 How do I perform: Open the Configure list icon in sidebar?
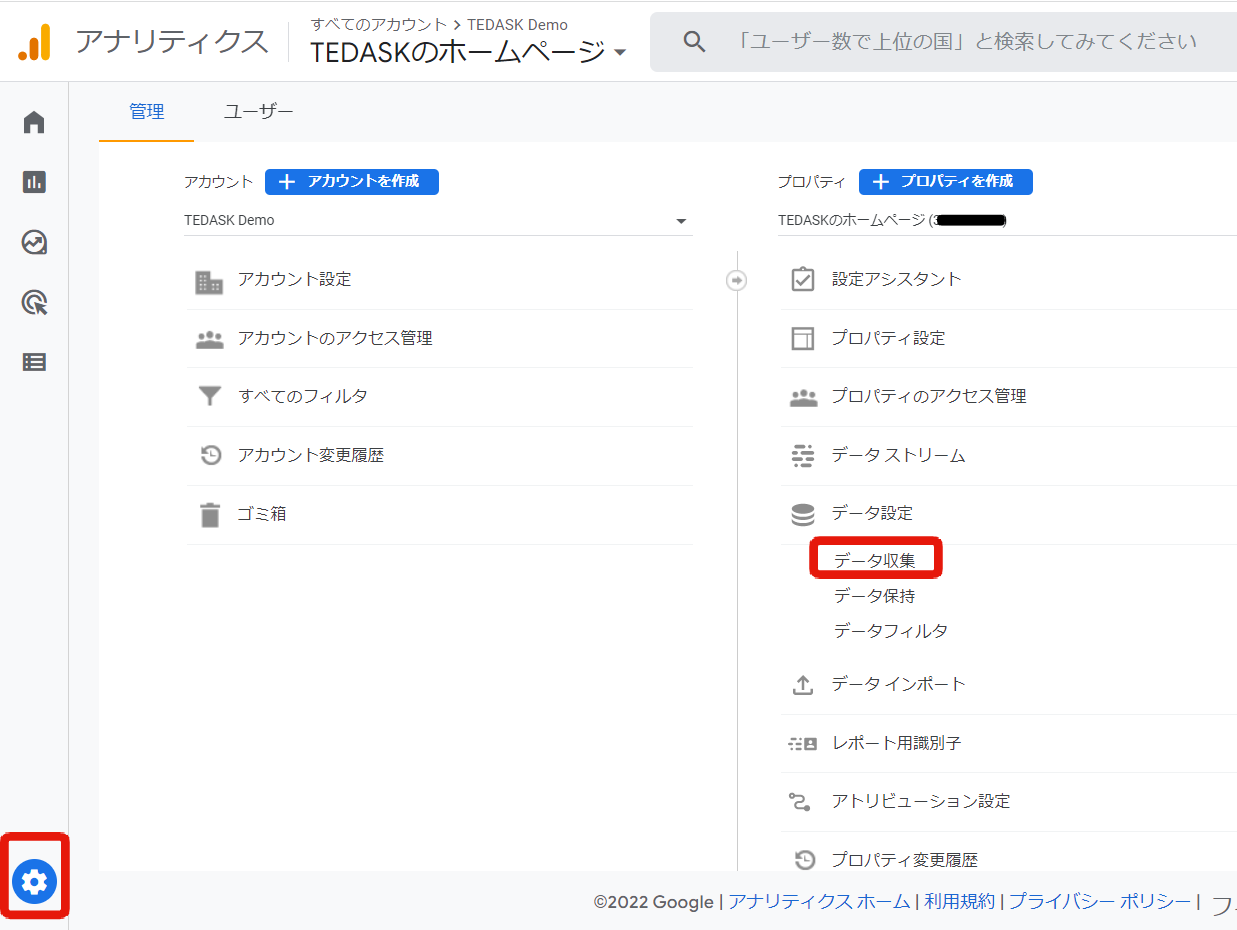coord(34,362)
